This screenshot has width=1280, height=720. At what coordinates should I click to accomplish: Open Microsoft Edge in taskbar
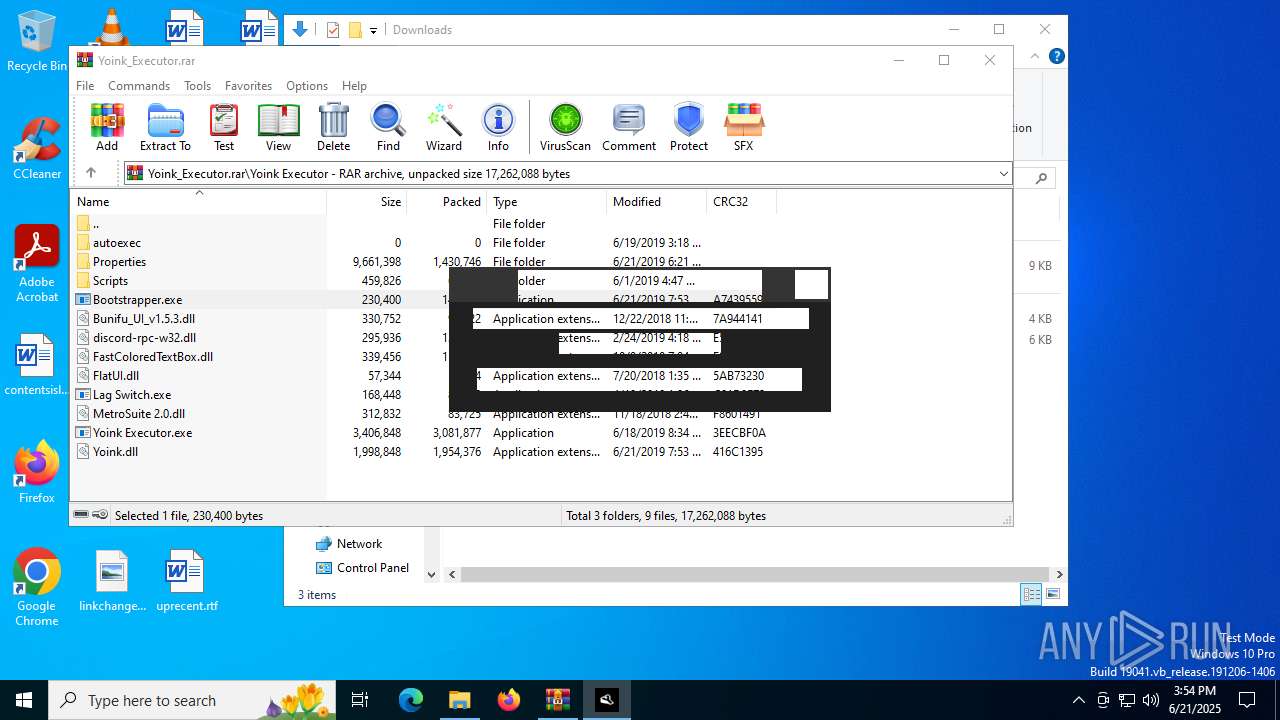[411, 700]
